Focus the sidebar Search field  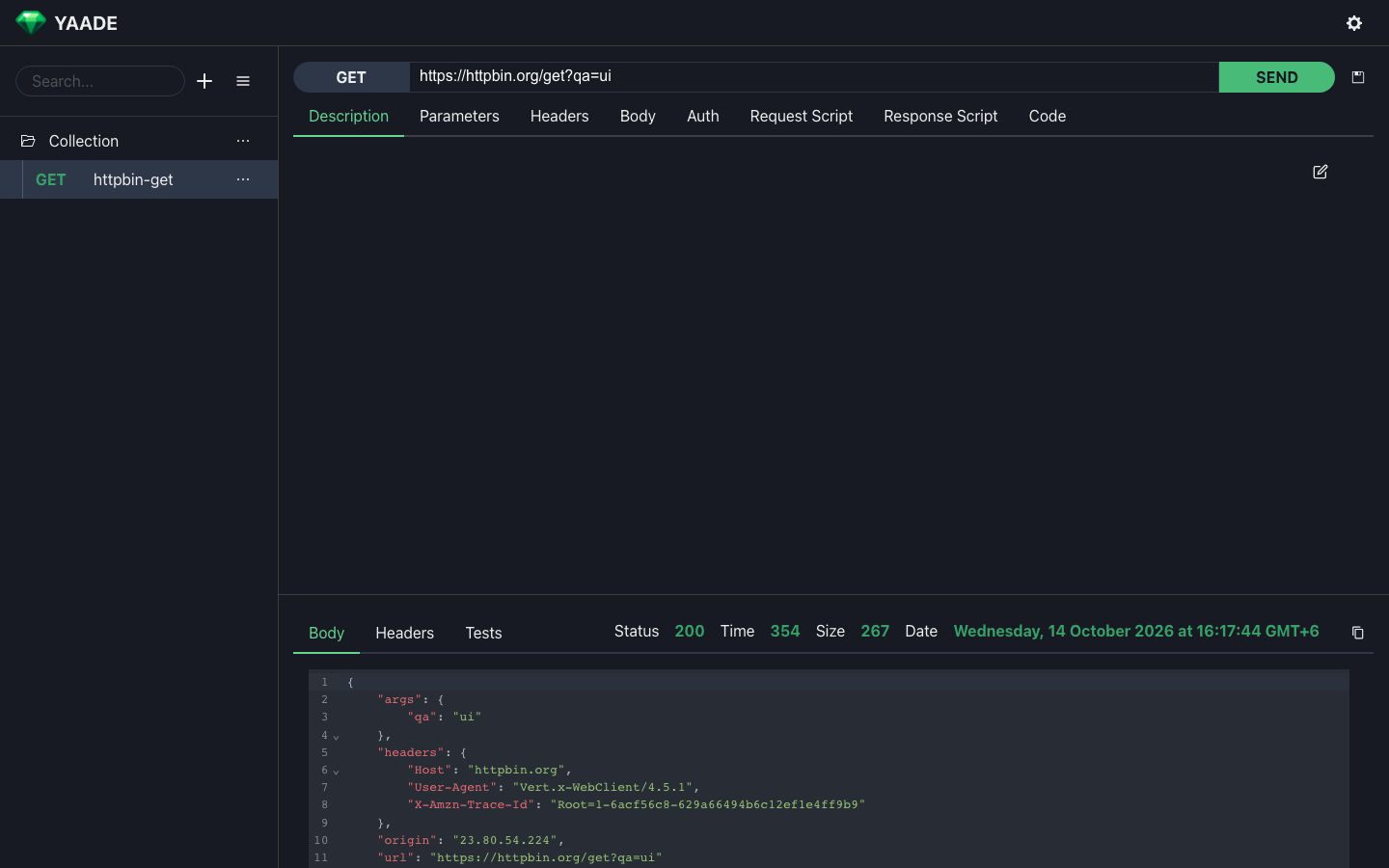(100, 81)
